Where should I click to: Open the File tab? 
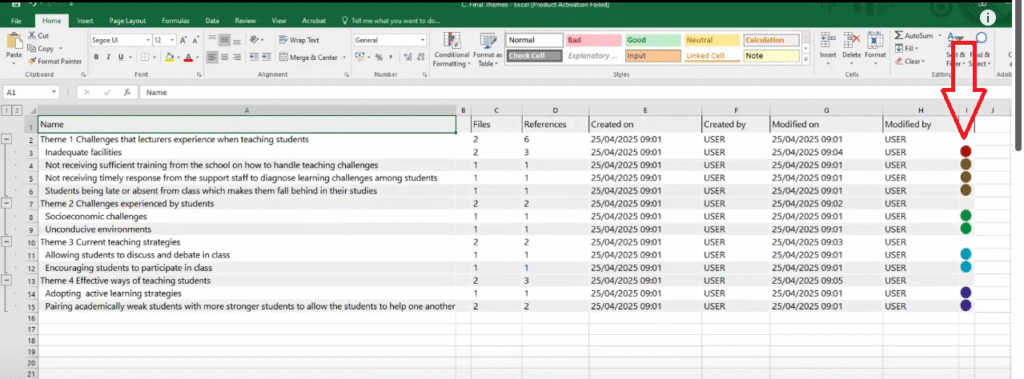(x=16, y=21)
